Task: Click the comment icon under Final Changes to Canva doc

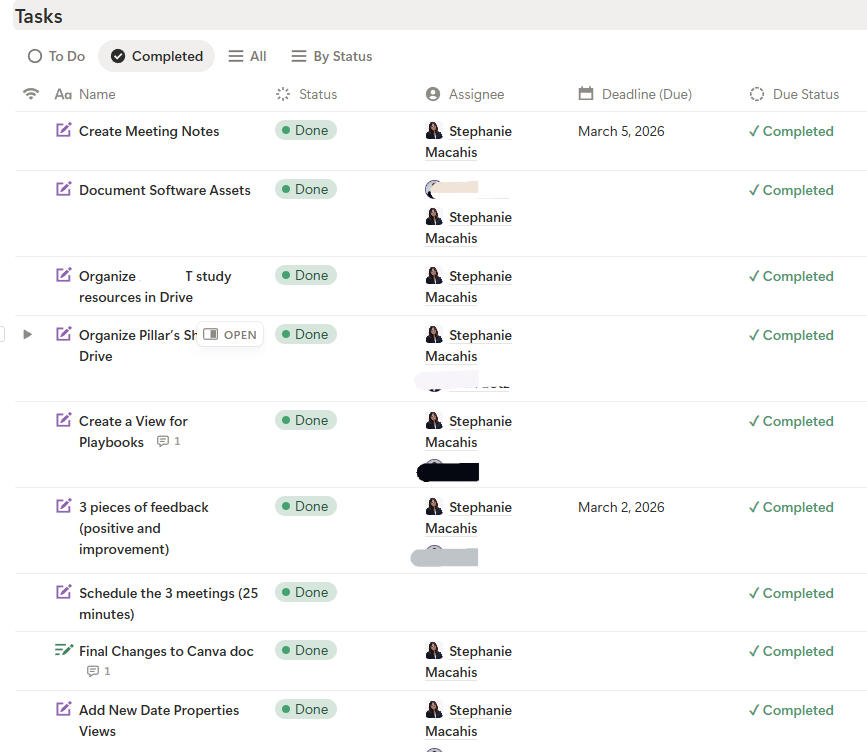Action: point(93,671)
